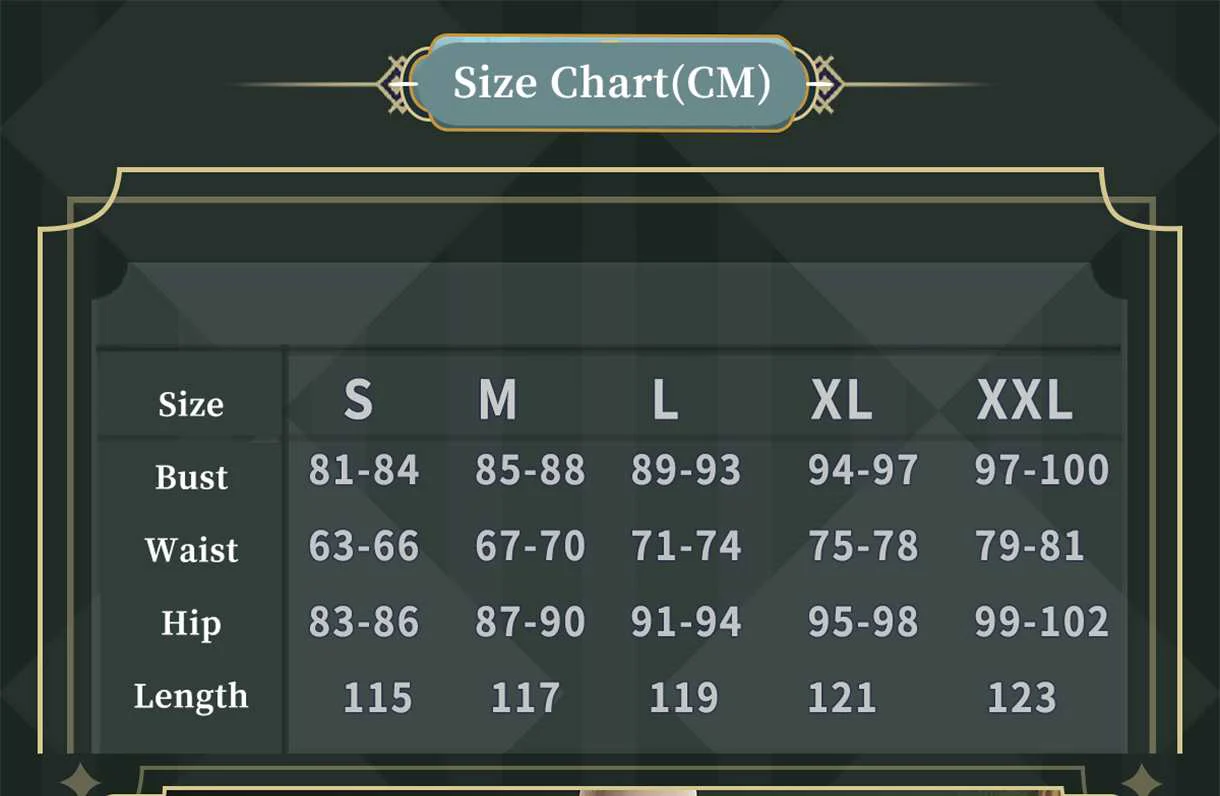
Task: Select the S size column header
Action: pos(358,400)
